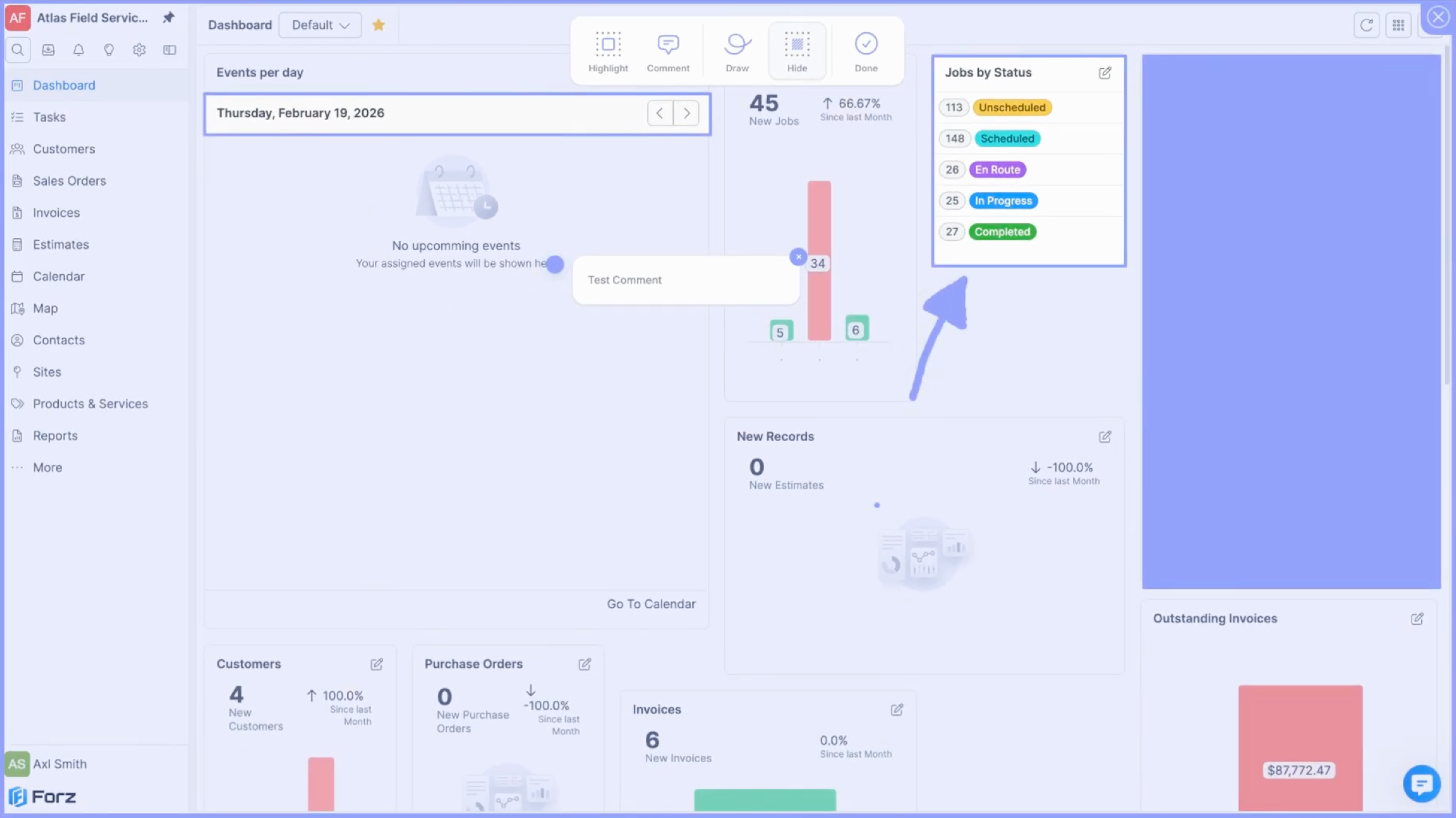
Task: Open the search icon in sidebar
Action: 18,50
